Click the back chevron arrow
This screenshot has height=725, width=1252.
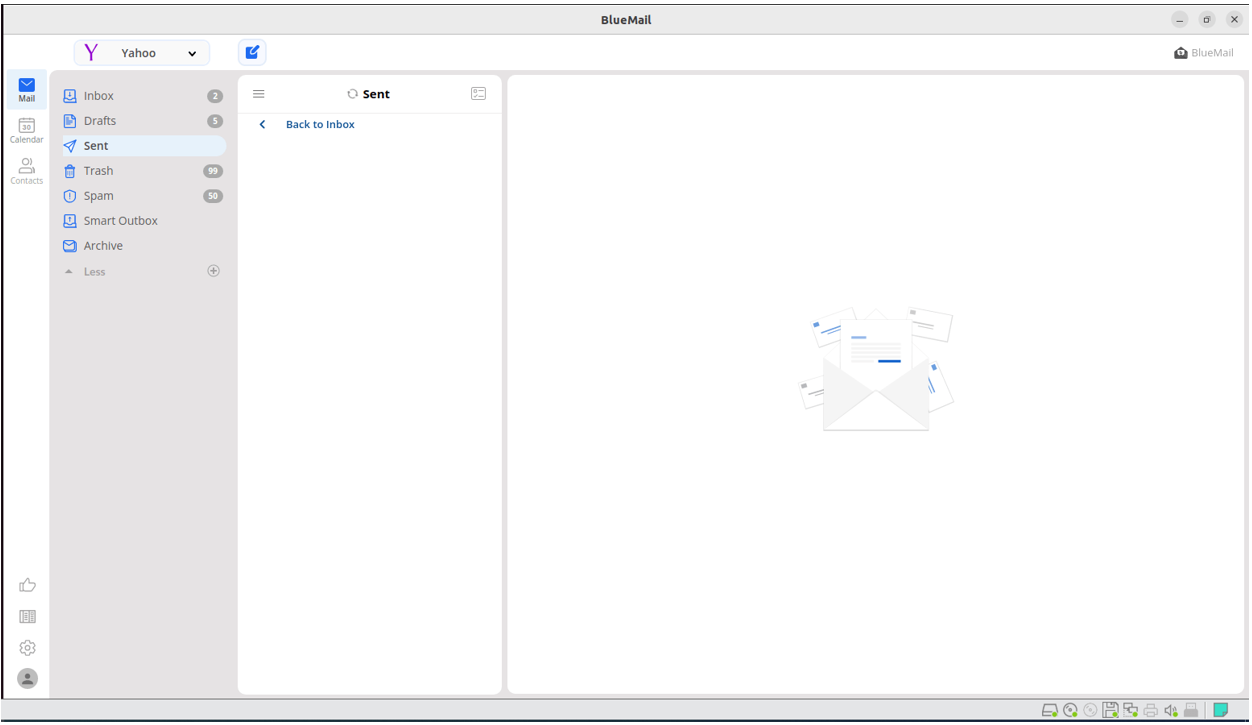262,125
